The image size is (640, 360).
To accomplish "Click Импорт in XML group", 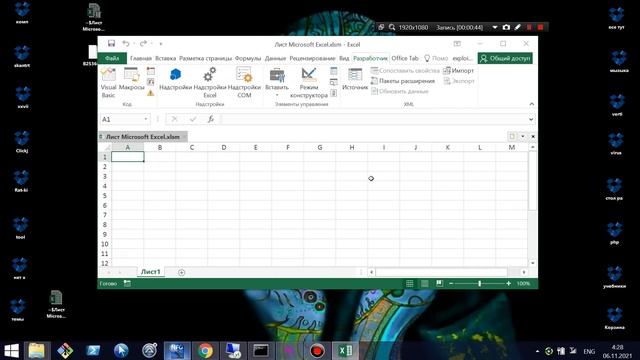I will coord(458,71).
